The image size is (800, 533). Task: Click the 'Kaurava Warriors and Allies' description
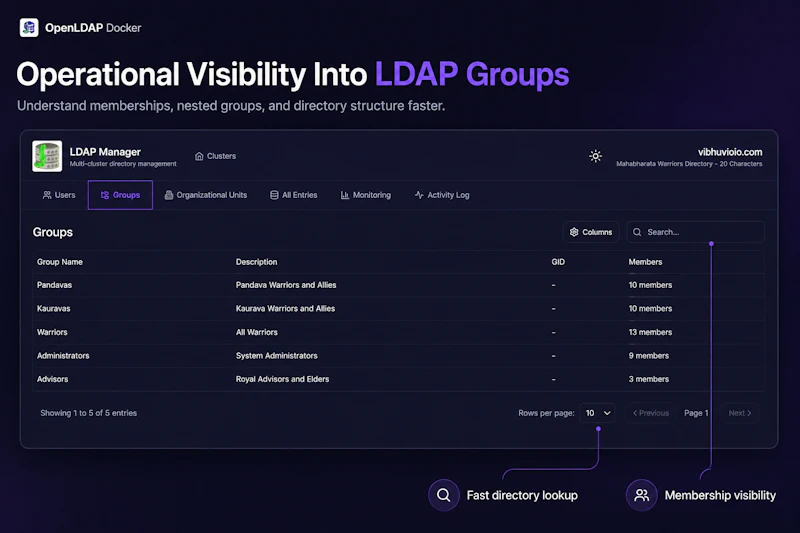(x=285, y=309)
